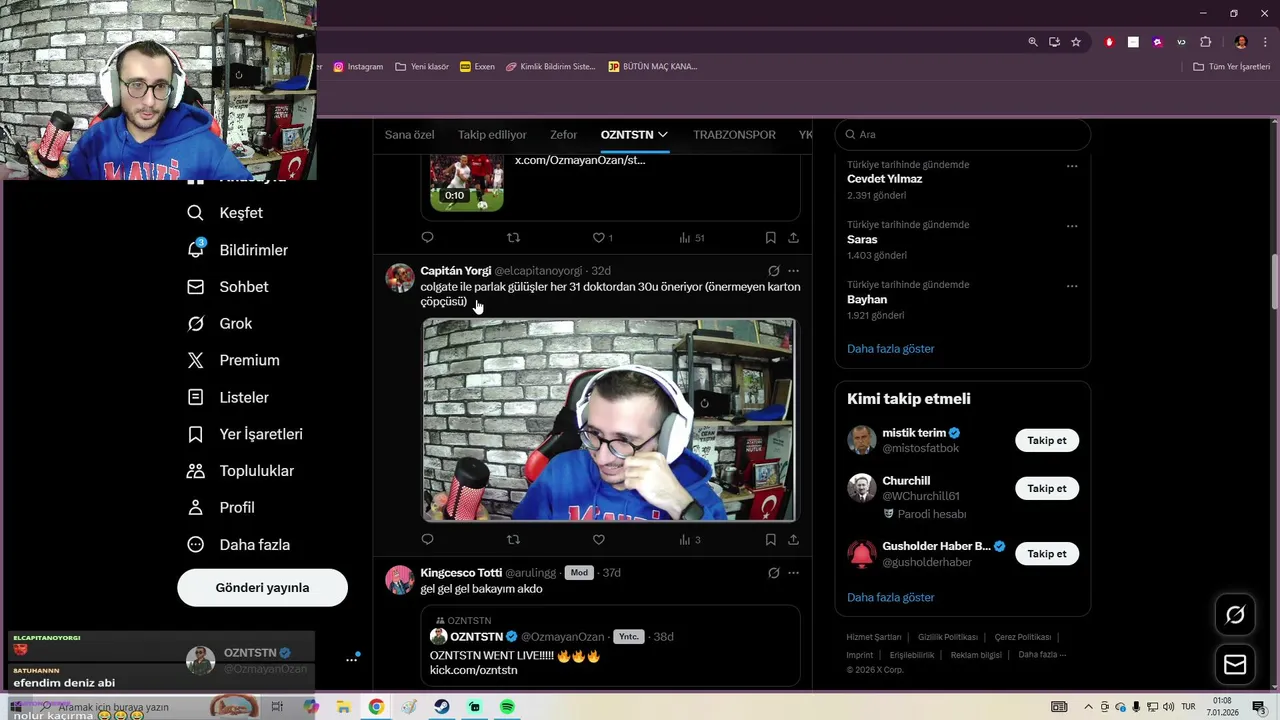Screen dimensions: 1280x720
Task: Open more options on Capitán Yorgi's post
Action: [x=793, y=271]
